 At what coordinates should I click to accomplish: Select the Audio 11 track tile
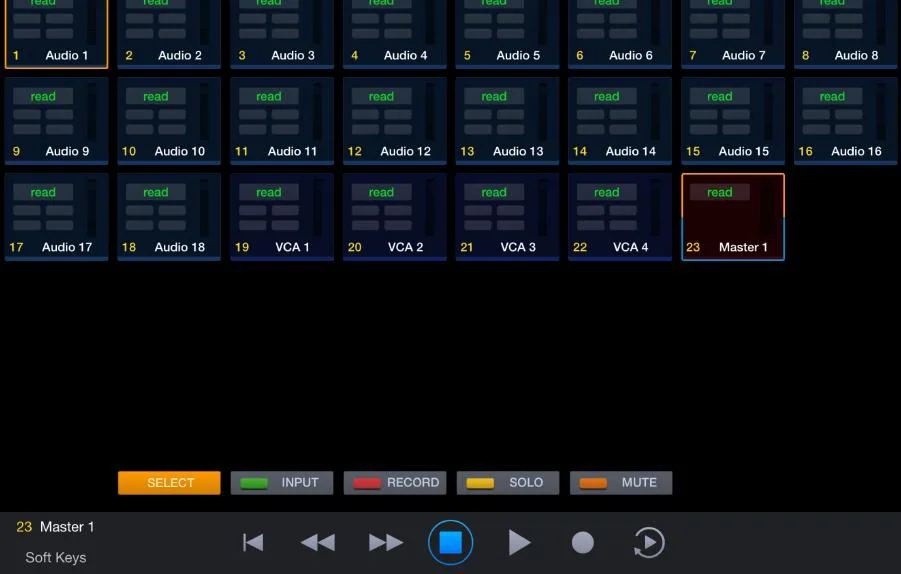coord(282,121)
